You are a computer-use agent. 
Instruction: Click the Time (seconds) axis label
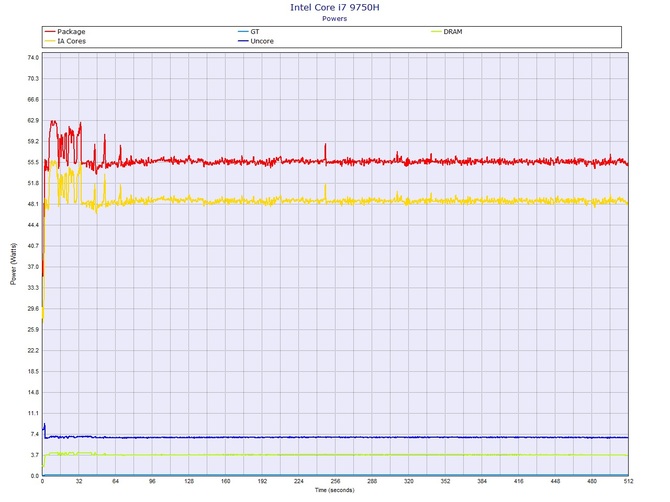(x=335, y=490)
